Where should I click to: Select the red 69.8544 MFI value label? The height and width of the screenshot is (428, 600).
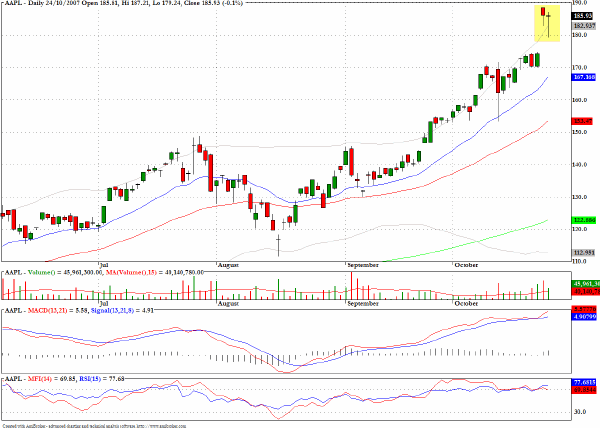click(x=584, y=390)
